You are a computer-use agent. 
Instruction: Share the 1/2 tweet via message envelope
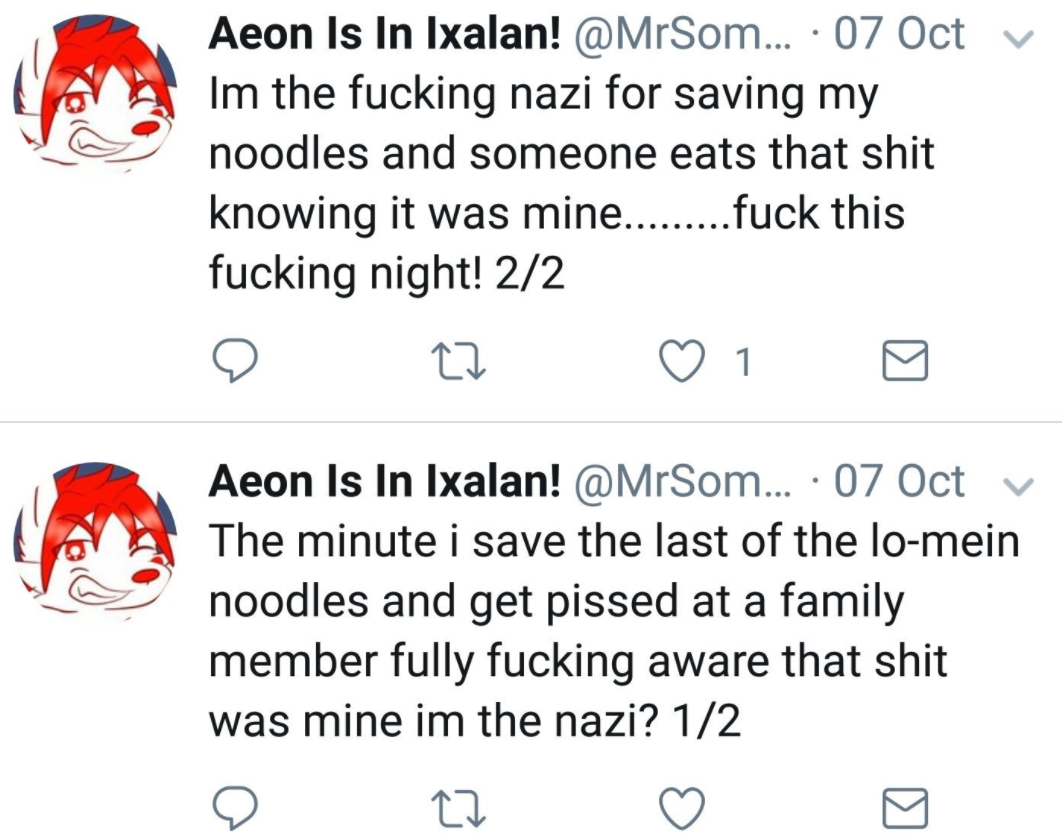905,808
